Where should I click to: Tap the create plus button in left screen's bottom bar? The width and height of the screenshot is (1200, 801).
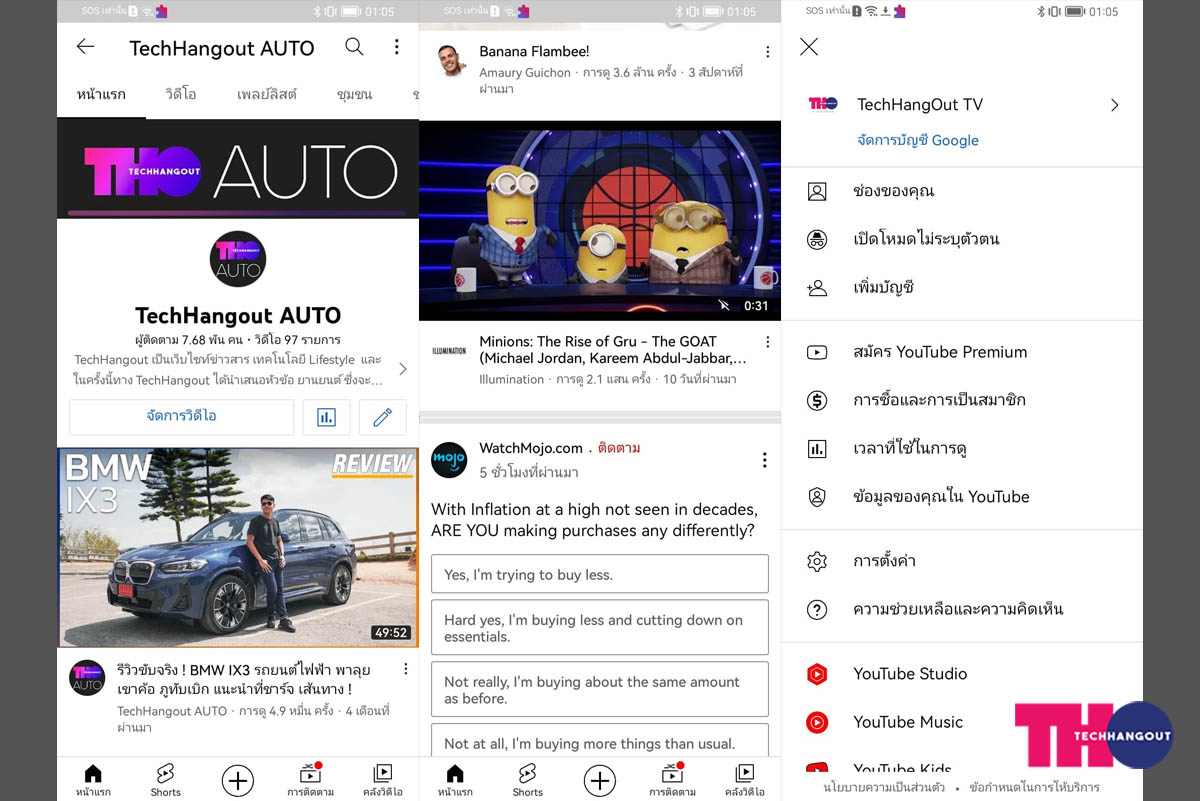(238, 780)
